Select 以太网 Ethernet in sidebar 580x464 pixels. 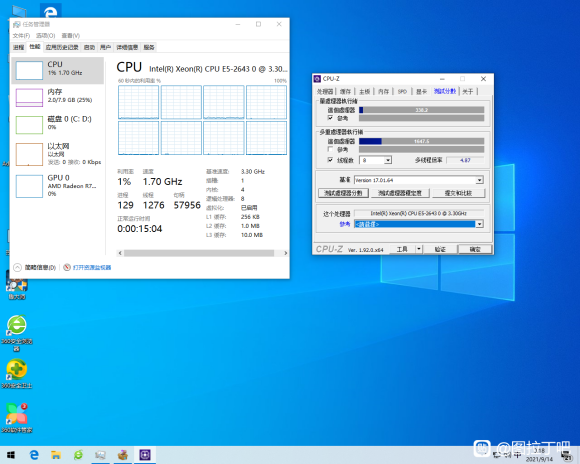[58, 154]
